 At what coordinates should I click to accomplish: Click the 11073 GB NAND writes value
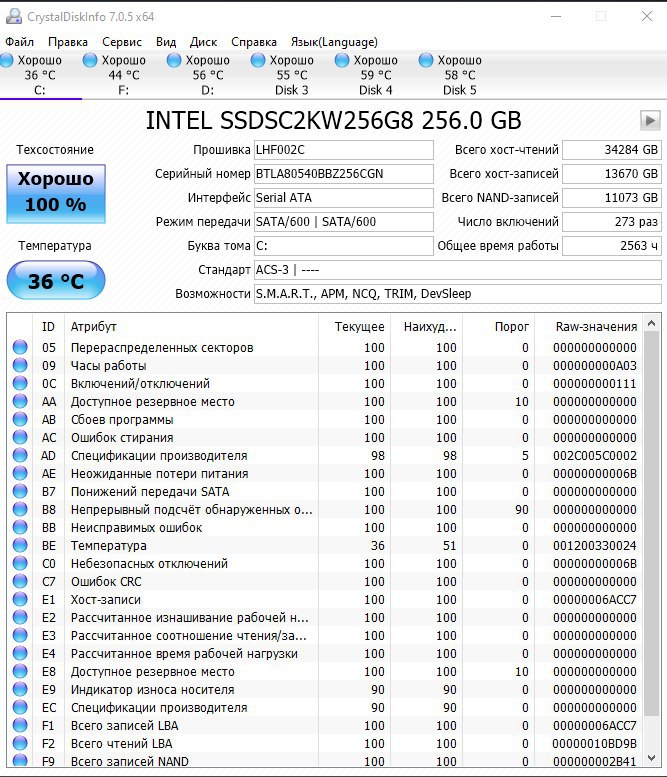(x=612, y=198)
